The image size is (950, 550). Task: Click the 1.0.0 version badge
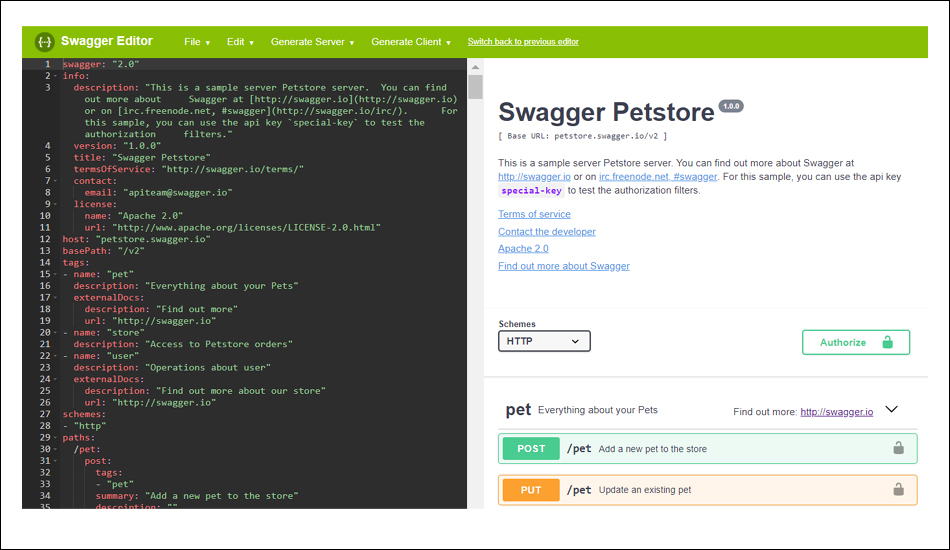click(x=731, y=106)
